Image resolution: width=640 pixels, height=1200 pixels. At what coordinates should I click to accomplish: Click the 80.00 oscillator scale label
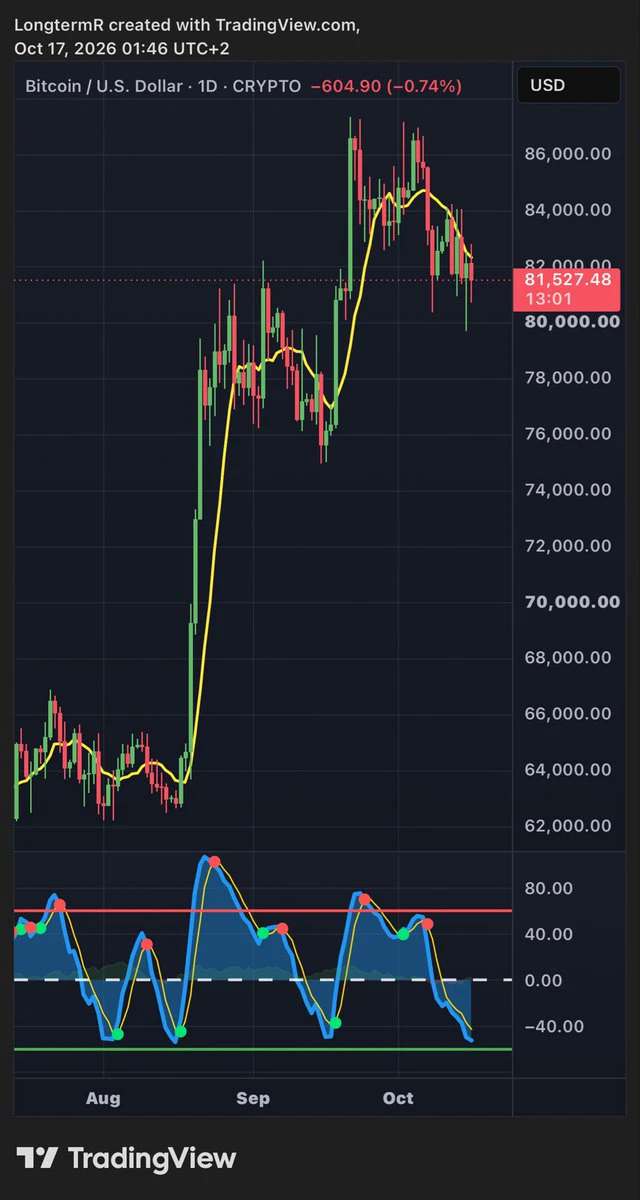(549, 888)
